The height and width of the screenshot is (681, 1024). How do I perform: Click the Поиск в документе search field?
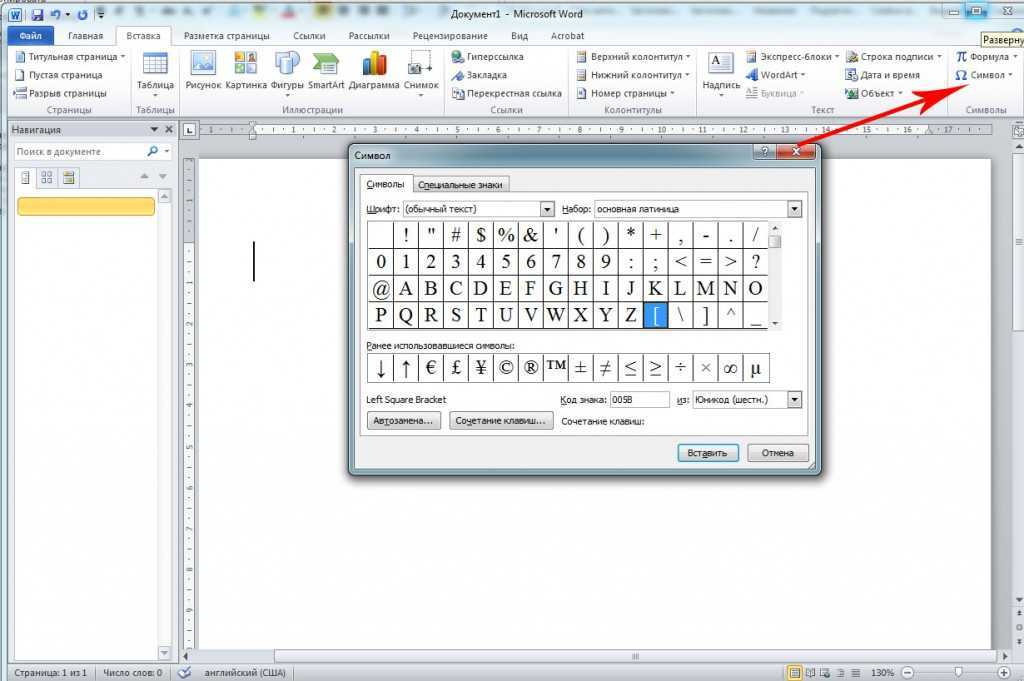coord(78,151)
